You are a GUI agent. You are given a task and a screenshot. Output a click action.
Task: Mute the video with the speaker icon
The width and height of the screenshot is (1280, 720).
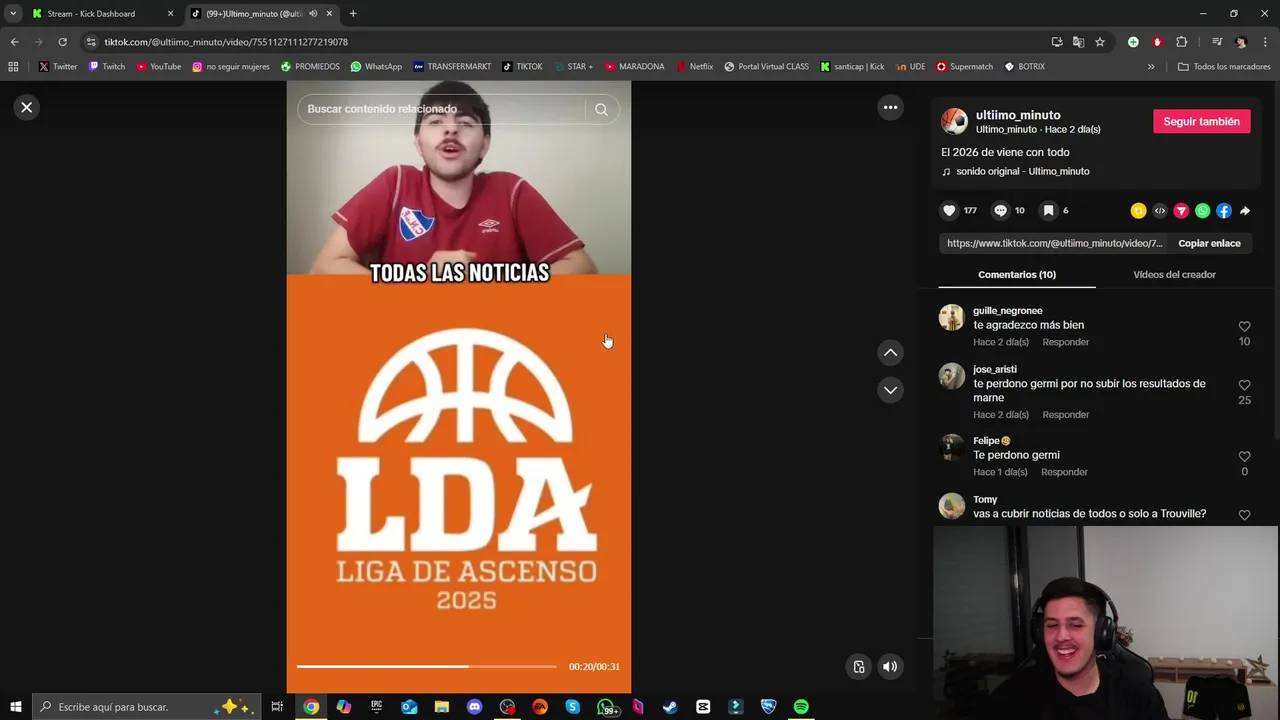coord(890,667)
